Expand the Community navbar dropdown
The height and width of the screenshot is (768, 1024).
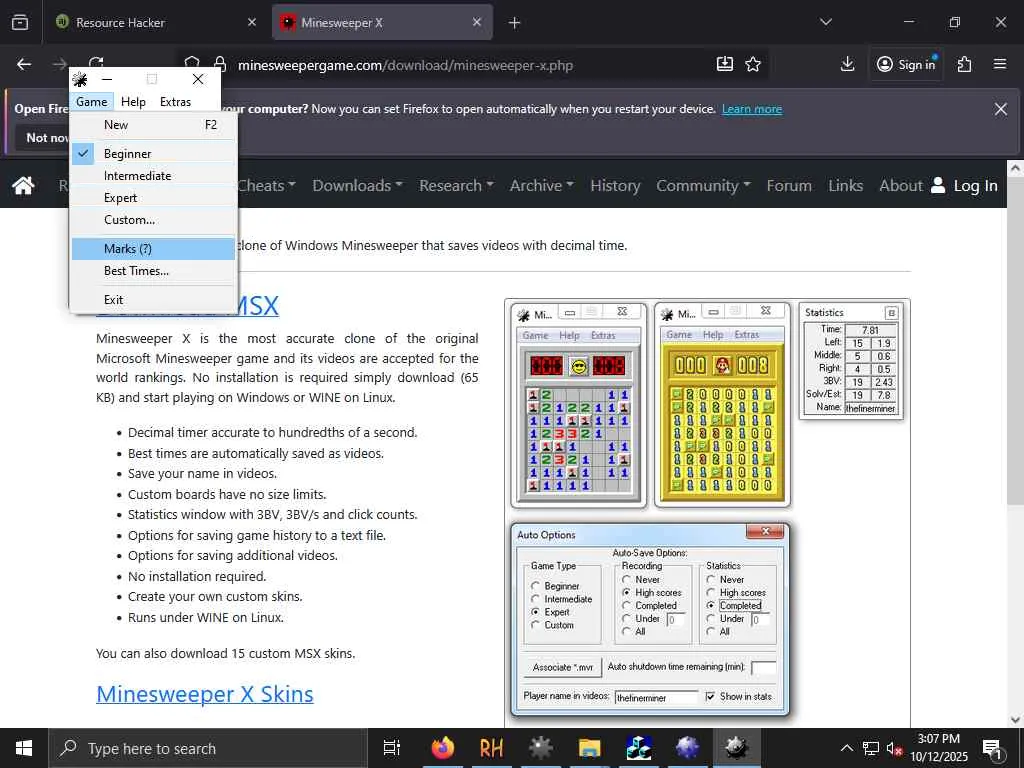point(703,185)
